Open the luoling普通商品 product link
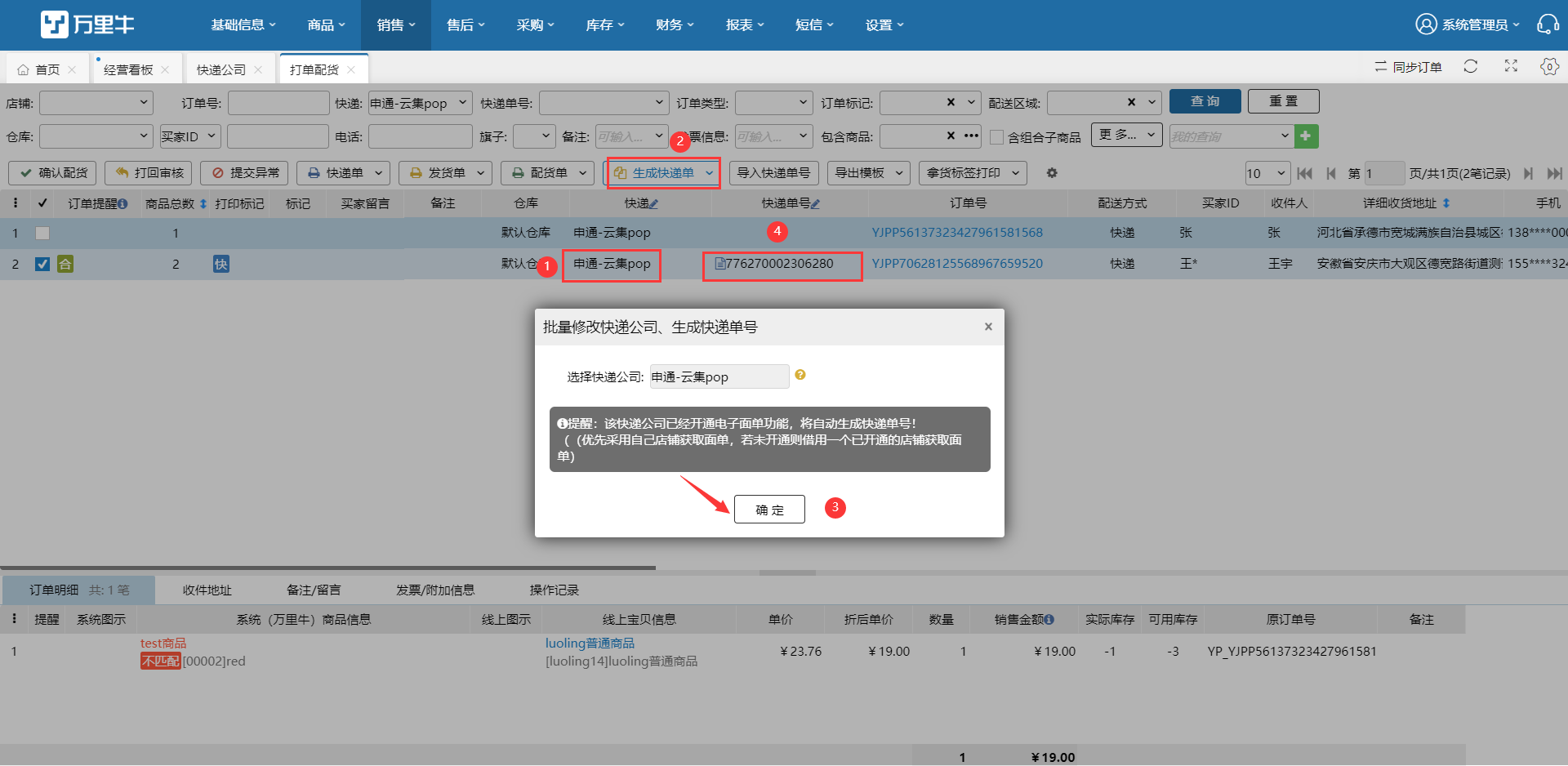 (x=590, y=644)
